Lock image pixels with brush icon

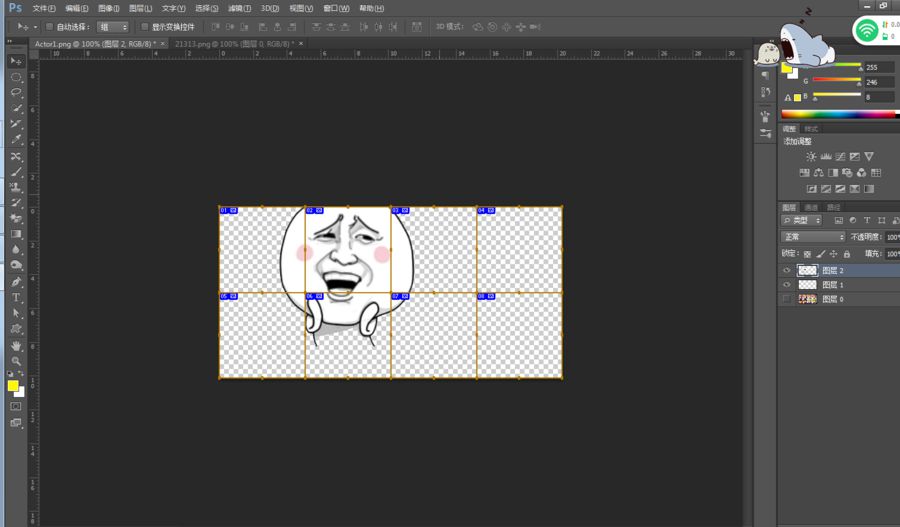pyautogui.click(x=821, y=254)
